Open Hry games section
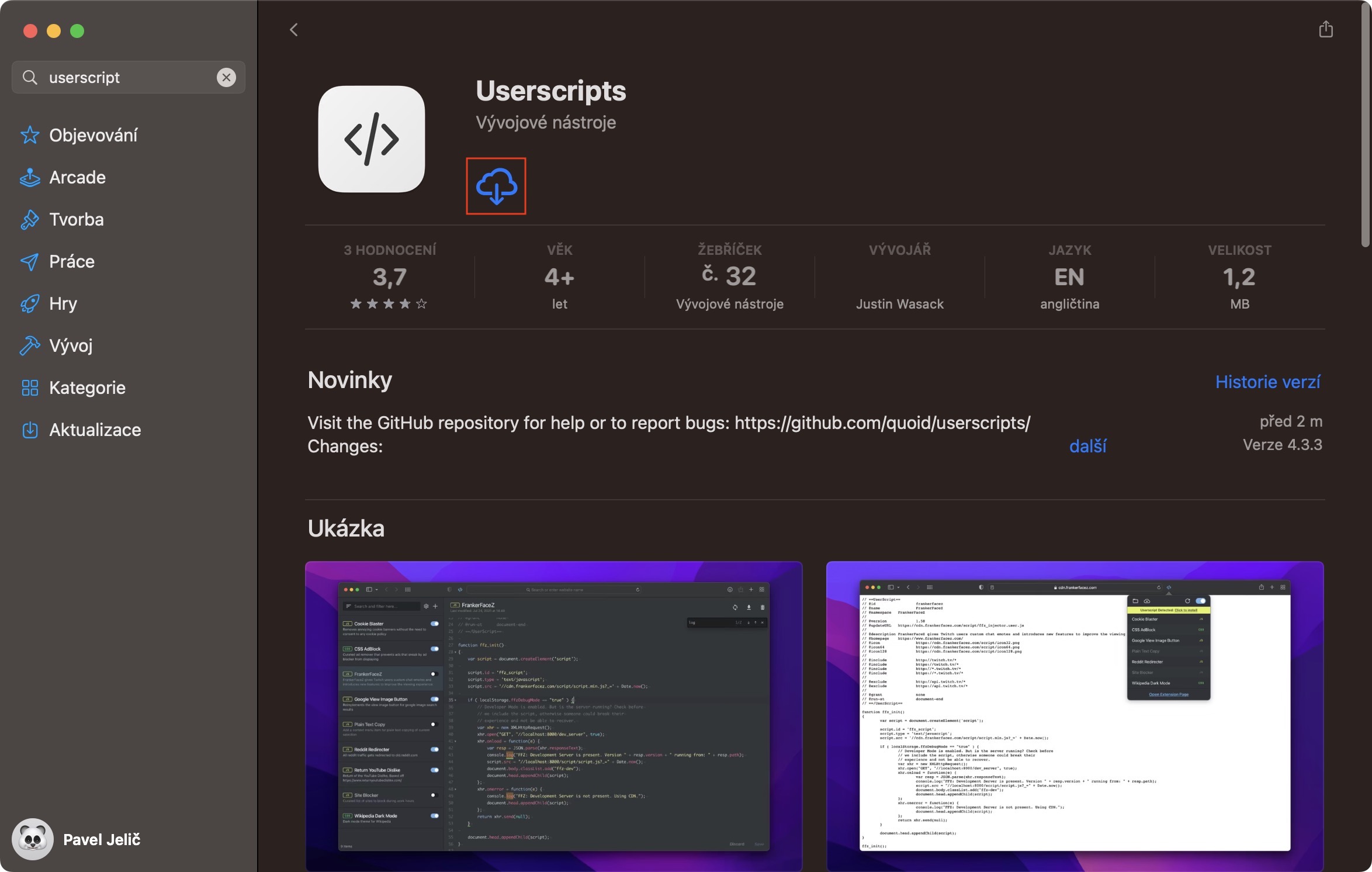Image resolution: width=1372 pixels, height=872 pixels. 63,303
